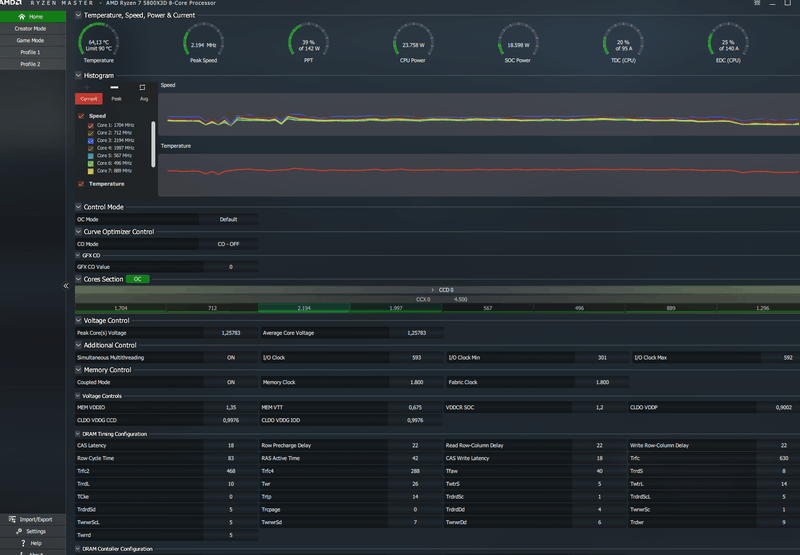Click the CO Mode CO - OFF value
800x555 pixels.
(x=229, y=244)
